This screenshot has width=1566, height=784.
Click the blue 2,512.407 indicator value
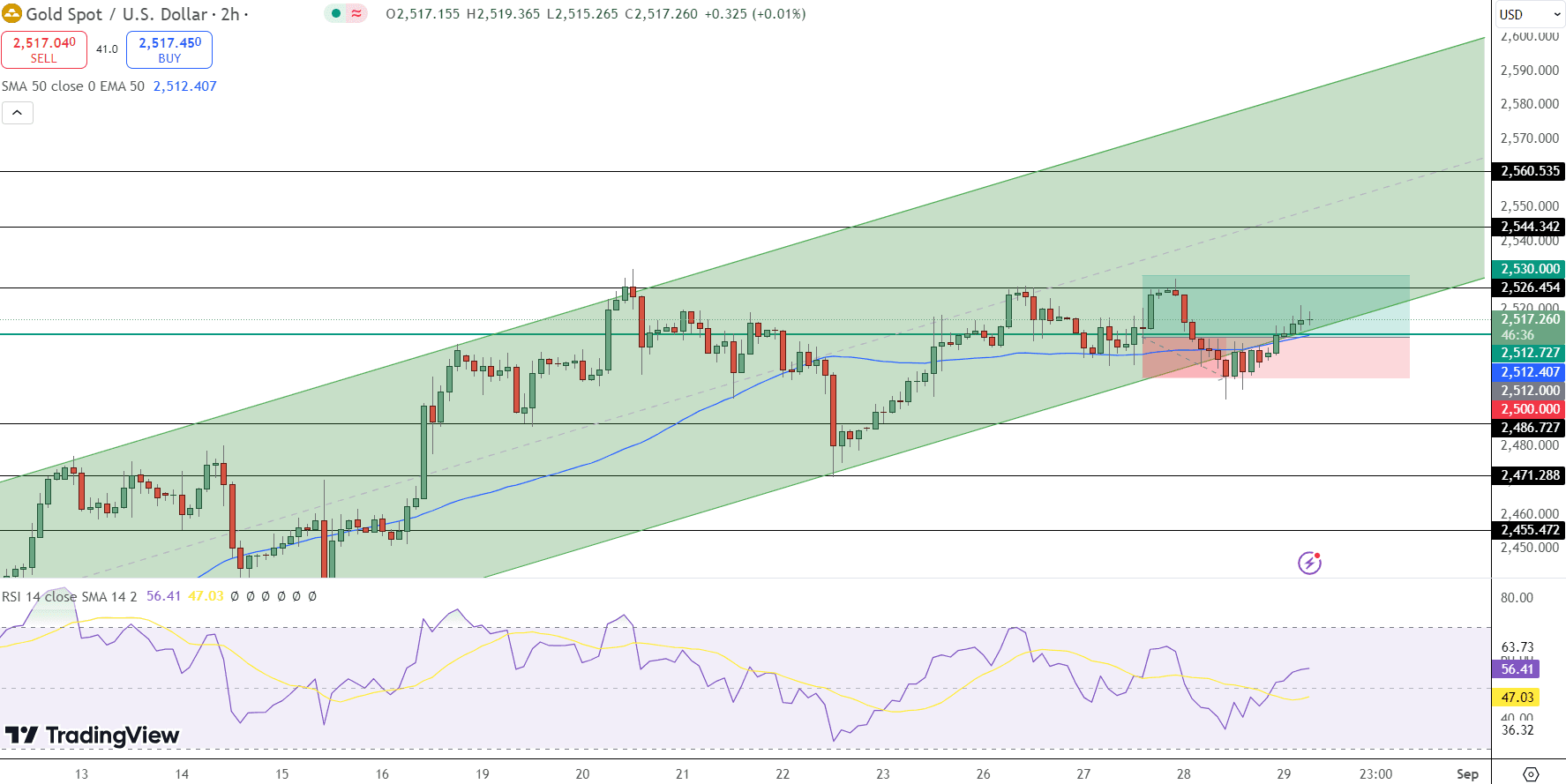pos(184,86)
